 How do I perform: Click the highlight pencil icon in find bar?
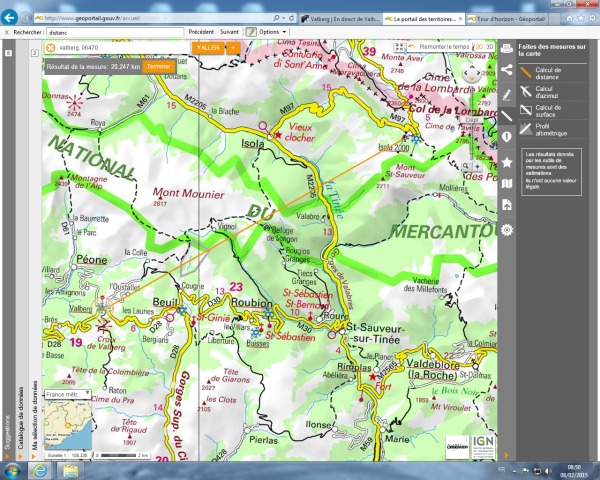coord(251,32)
